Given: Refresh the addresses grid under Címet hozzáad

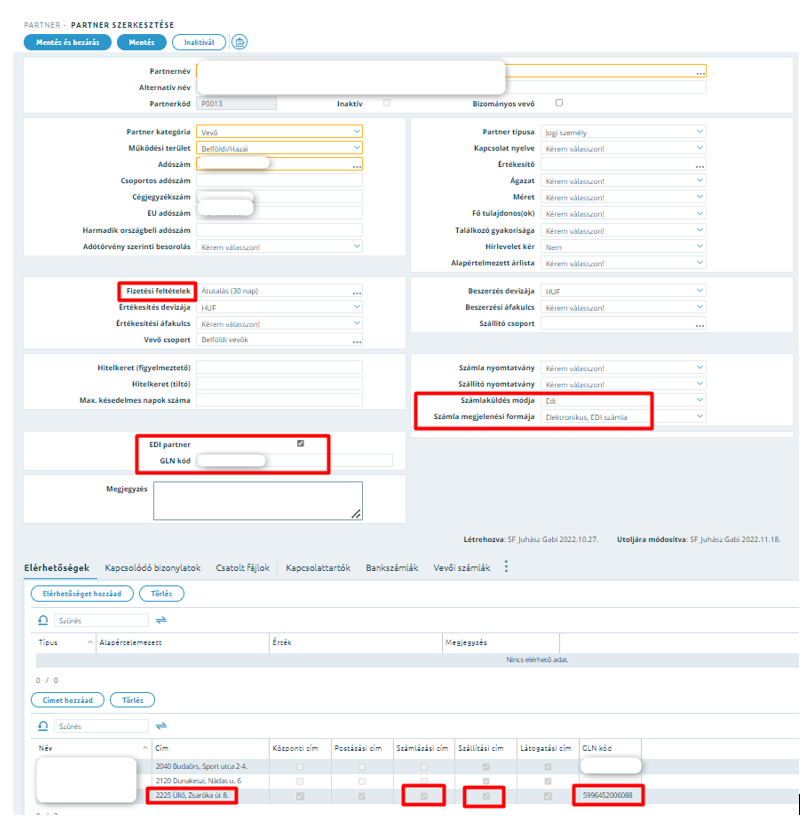Looking at the screenshot, I should coord(43,726).
